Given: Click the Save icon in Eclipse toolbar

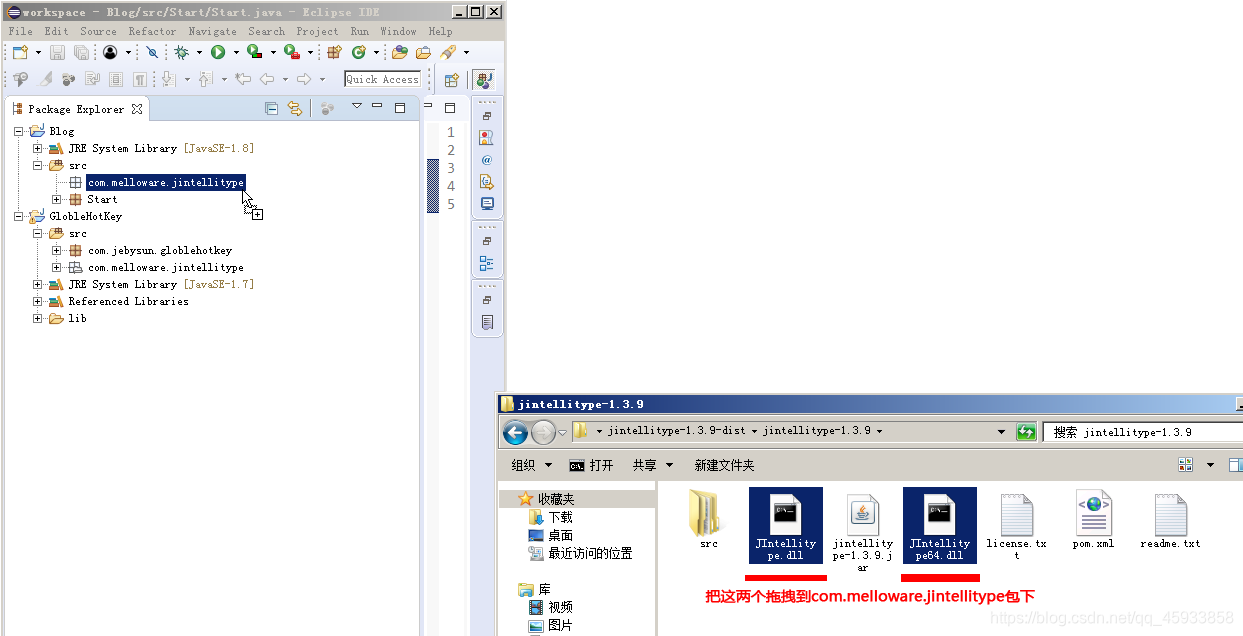Looking at the screenshot, I should point(57,52).
